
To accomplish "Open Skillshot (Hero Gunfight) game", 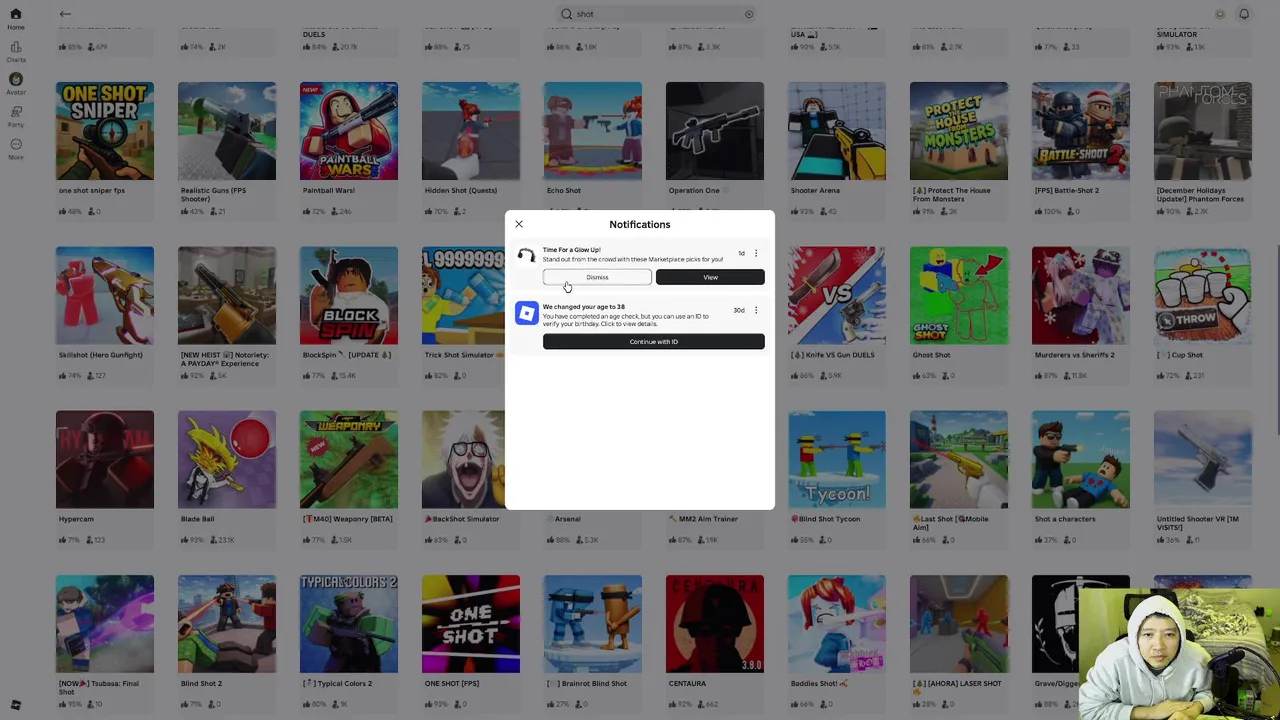I will (105, 295).
